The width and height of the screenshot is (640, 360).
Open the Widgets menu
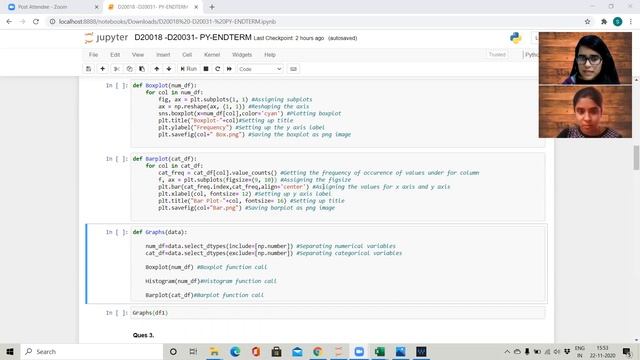pos(242,55)
